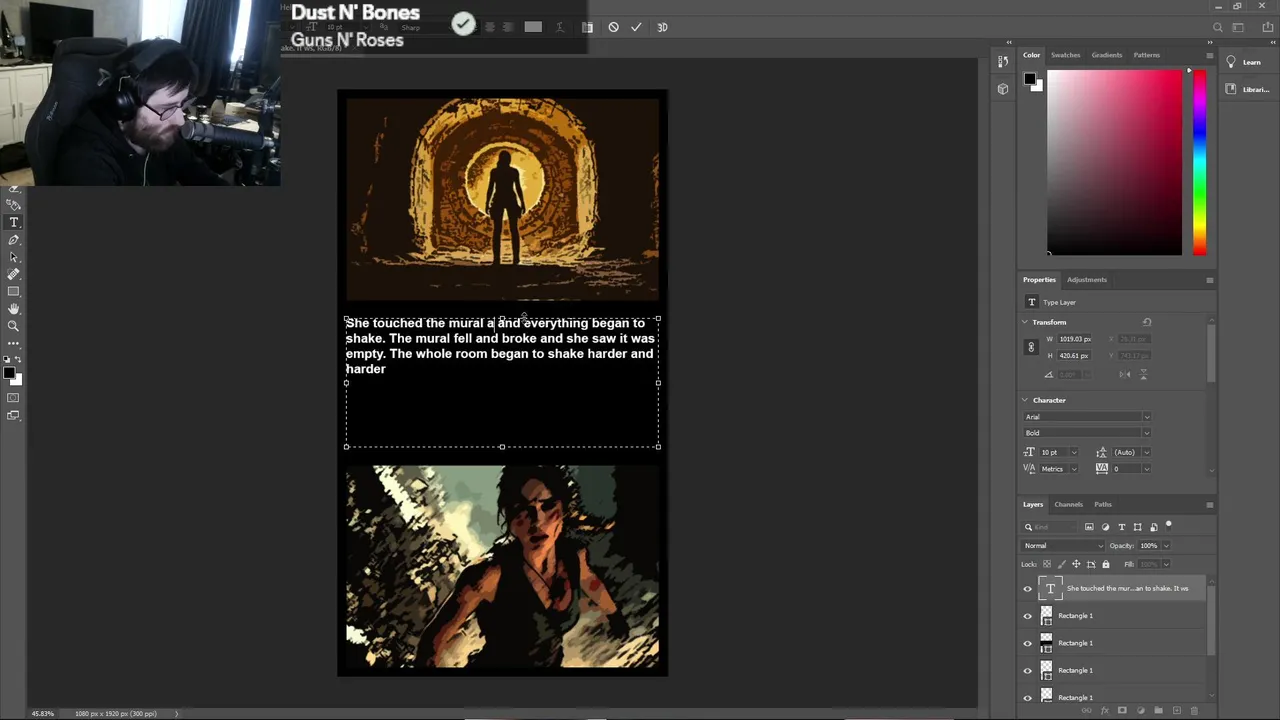This screenshot has width=1280, height=720.
Task: Toggle Lock transparent pixels
Action: pos(1047,564)
